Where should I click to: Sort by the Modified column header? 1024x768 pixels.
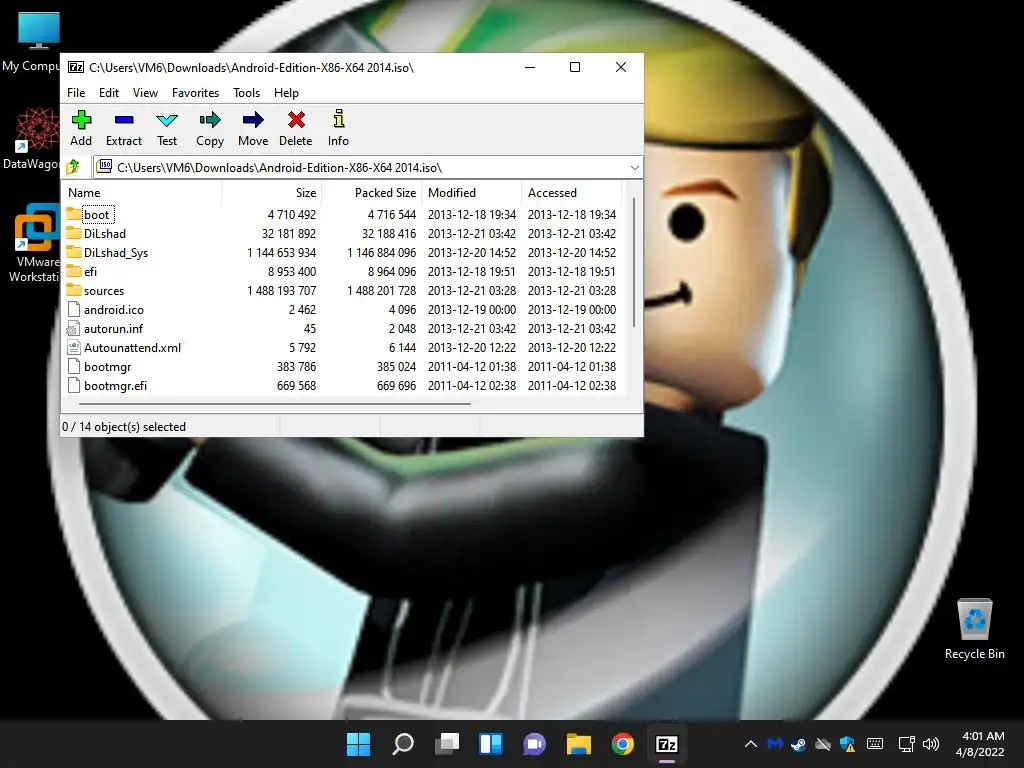(472, 193)
